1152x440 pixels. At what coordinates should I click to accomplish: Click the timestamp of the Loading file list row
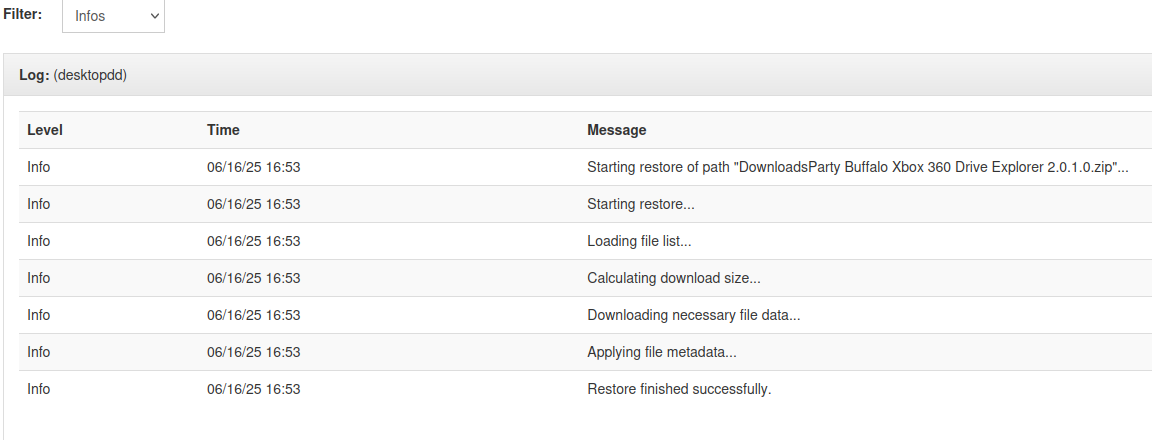(x=253, y=241)
